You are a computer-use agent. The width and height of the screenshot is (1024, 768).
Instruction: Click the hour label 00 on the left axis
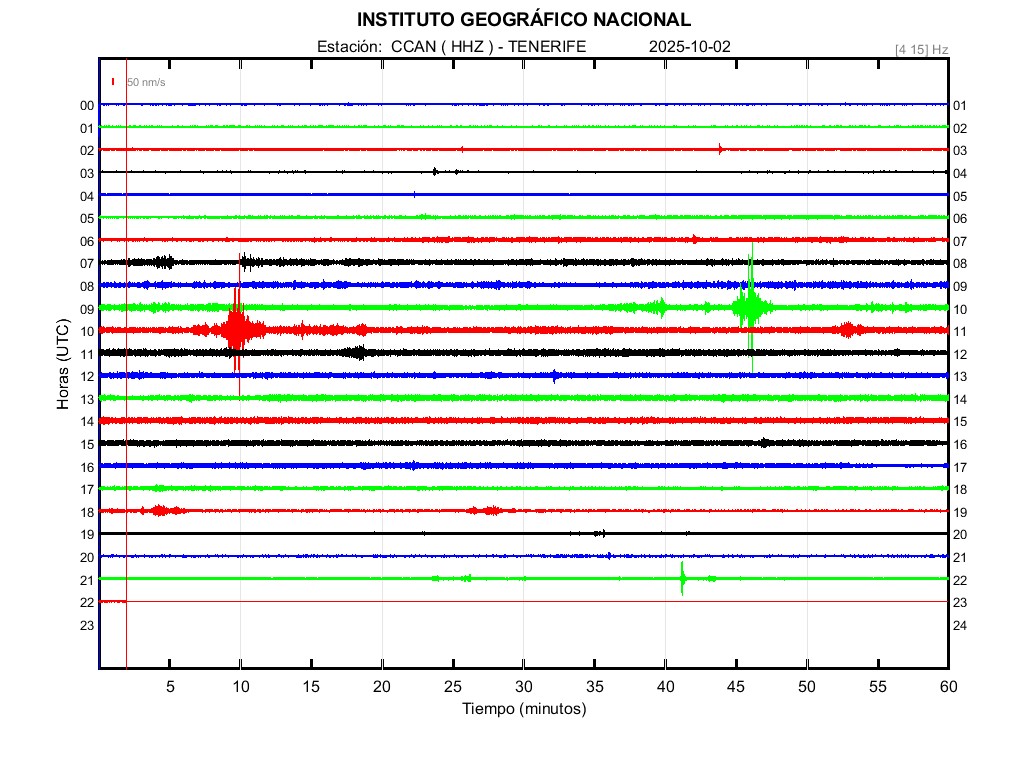[x=87, y=105]
